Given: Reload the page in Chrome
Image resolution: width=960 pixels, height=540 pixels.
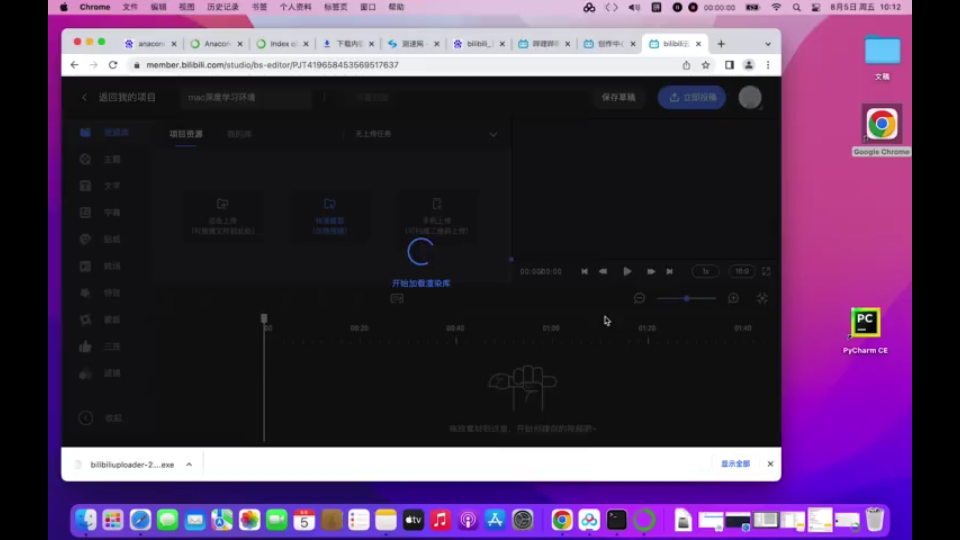Looking at the screenshot, I should click(x=113, y=65).
